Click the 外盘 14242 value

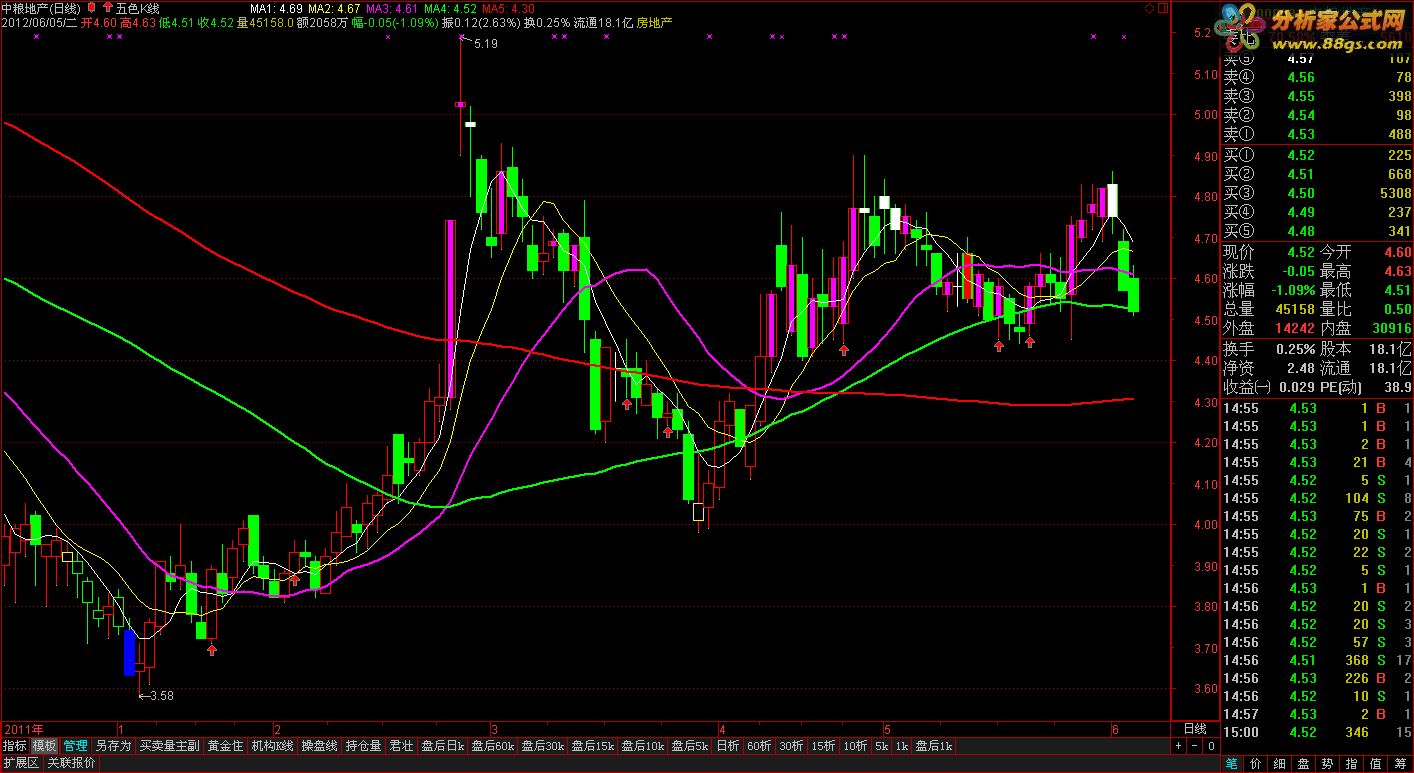point(1295,328)
